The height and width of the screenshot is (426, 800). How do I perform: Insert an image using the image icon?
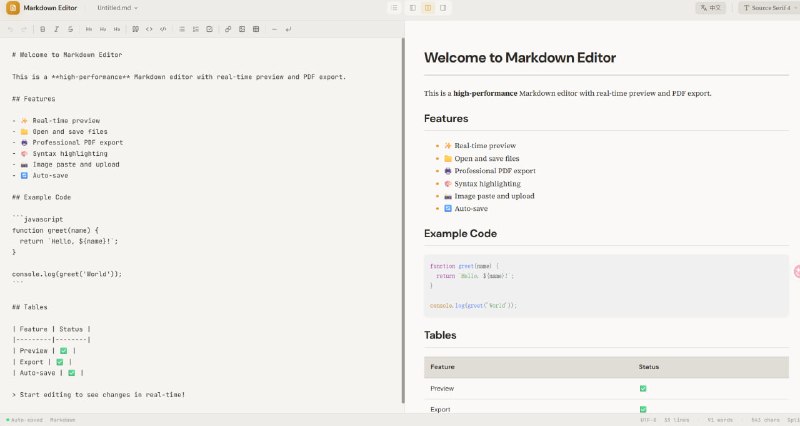pos(242,29)
